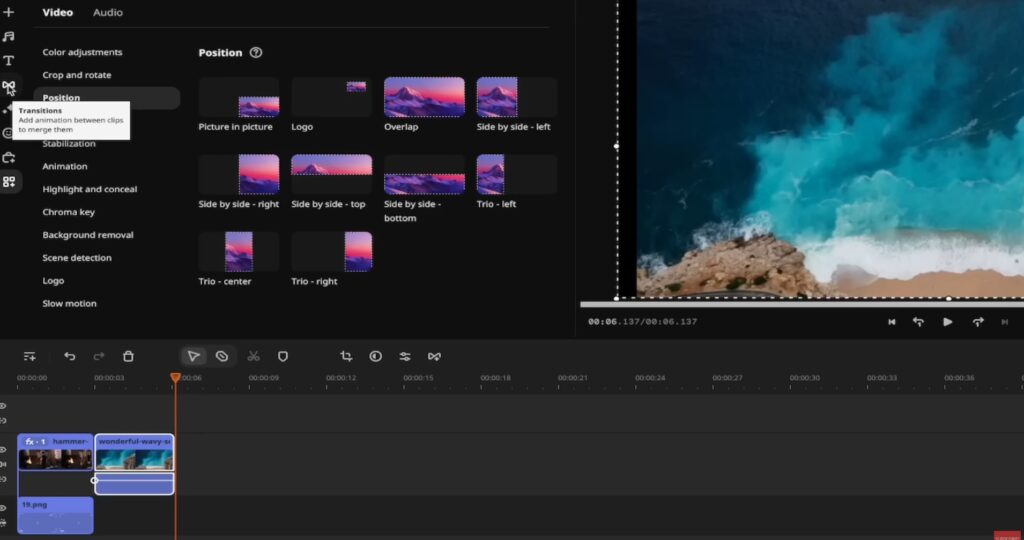The height and width of the screenshot is (540, 1024).
Task: Click the add track icon above timeline
Action: 30,356
